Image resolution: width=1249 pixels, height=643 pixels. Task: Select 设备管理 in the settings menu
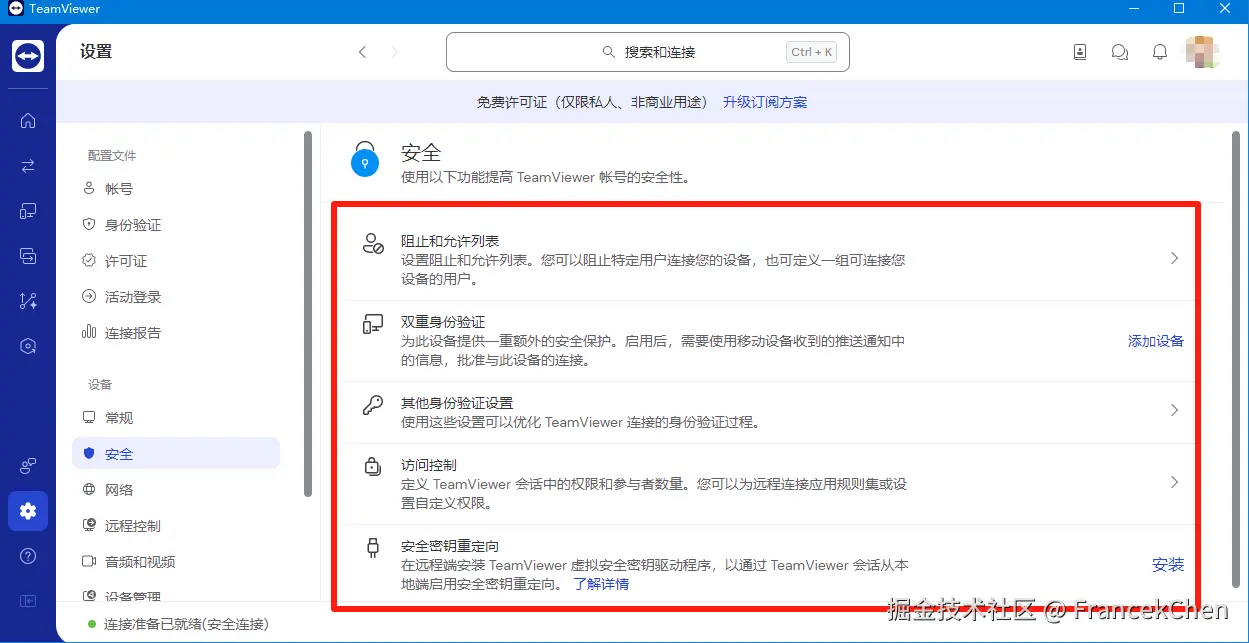(x=176, y=597)
